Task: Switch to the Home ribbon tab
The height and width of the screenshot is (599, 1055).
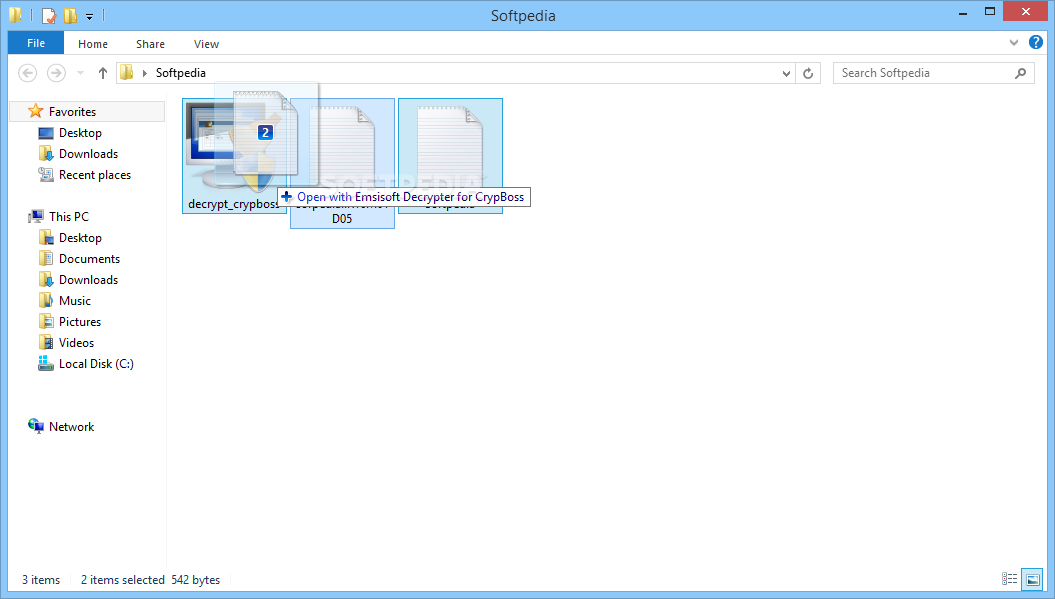Action: click(x=93, y=44)
